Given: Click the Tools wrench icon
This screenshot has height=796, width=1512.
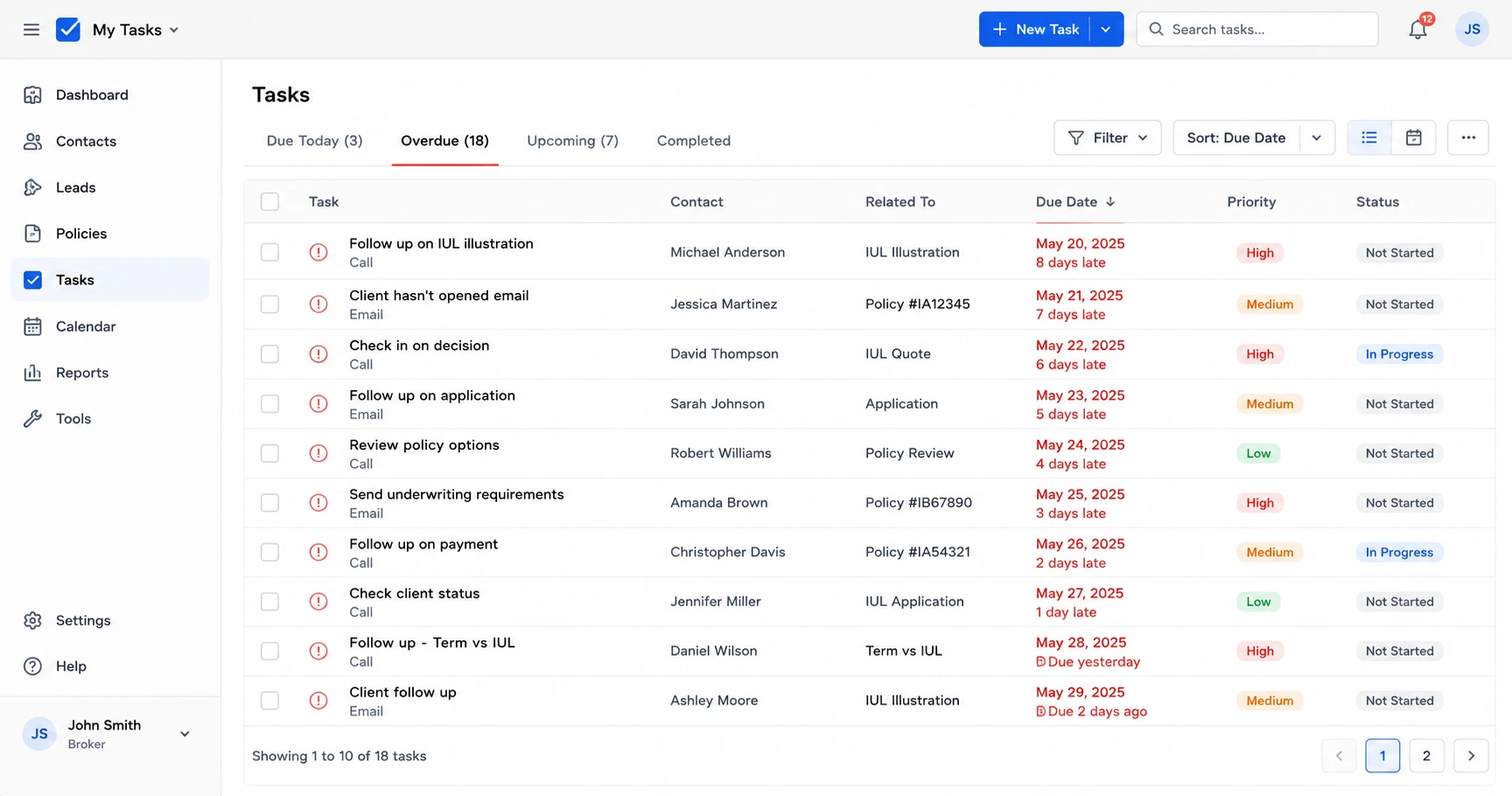Looking at the screenshot, I should (x=32, y=418).
